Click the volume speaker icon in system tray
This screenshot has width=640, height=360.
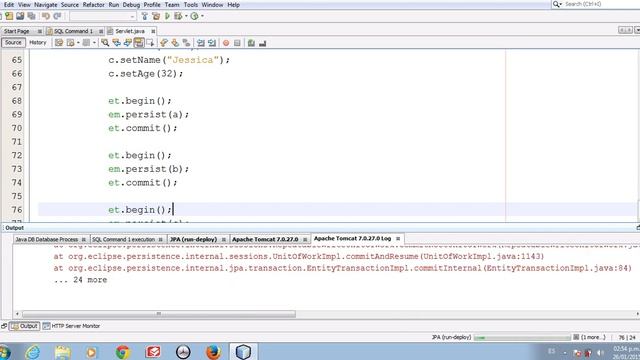tap(600, 352)
